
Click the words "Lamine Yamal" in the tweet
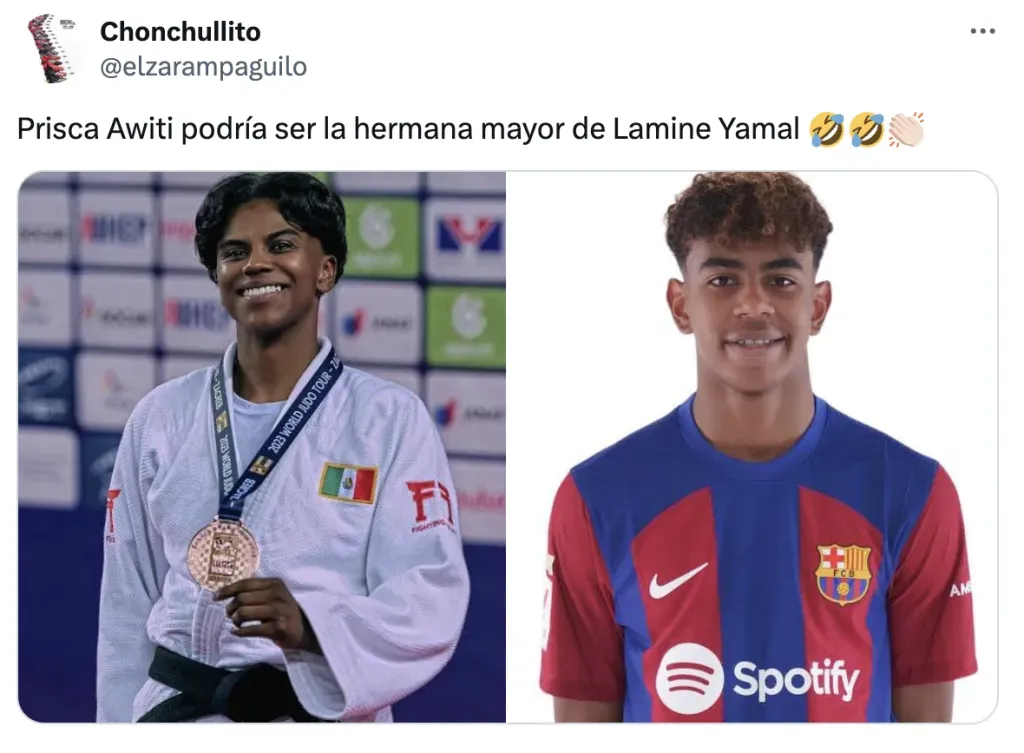pos(706,129)
